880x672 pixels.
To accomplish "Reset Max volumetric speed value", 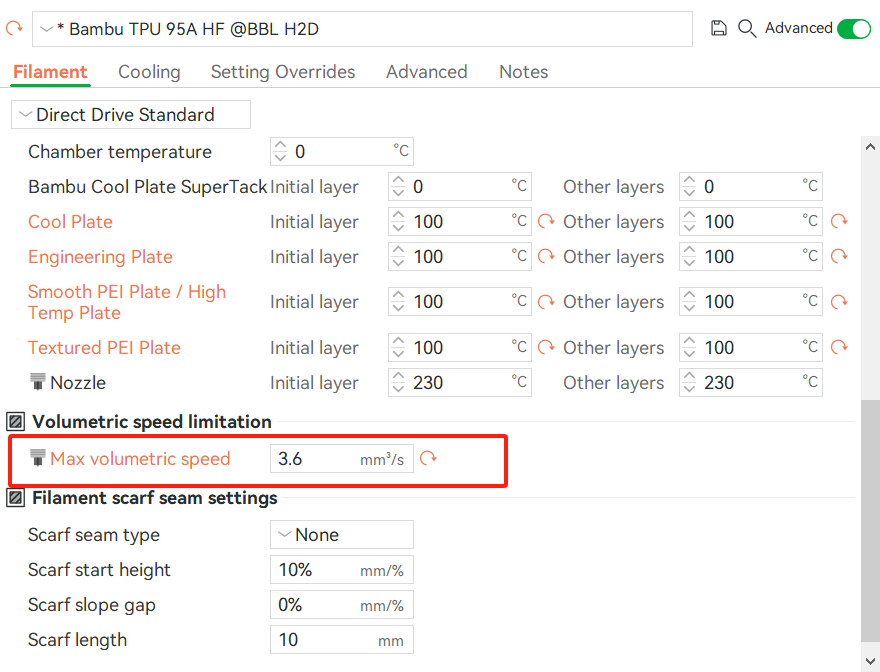I will [x=428, y=458].
